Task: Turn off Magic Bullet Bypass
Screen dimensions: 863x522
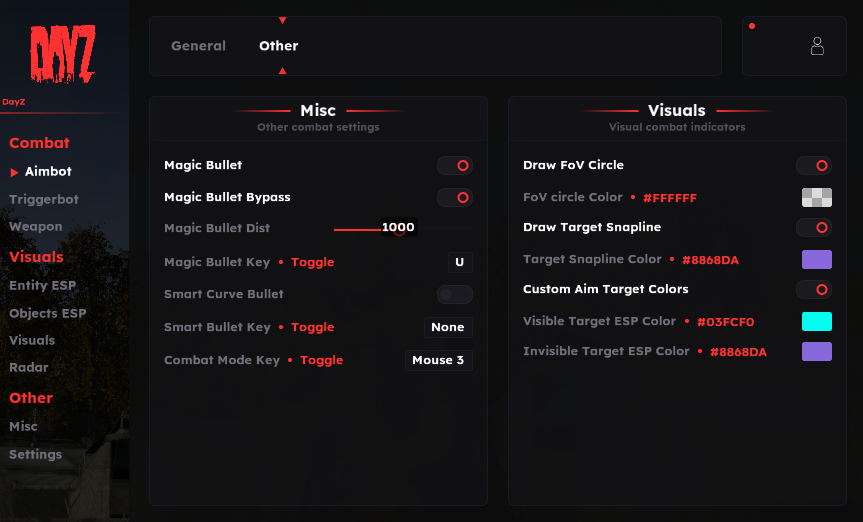Action: pyautogui.click(x=455, y=197)
